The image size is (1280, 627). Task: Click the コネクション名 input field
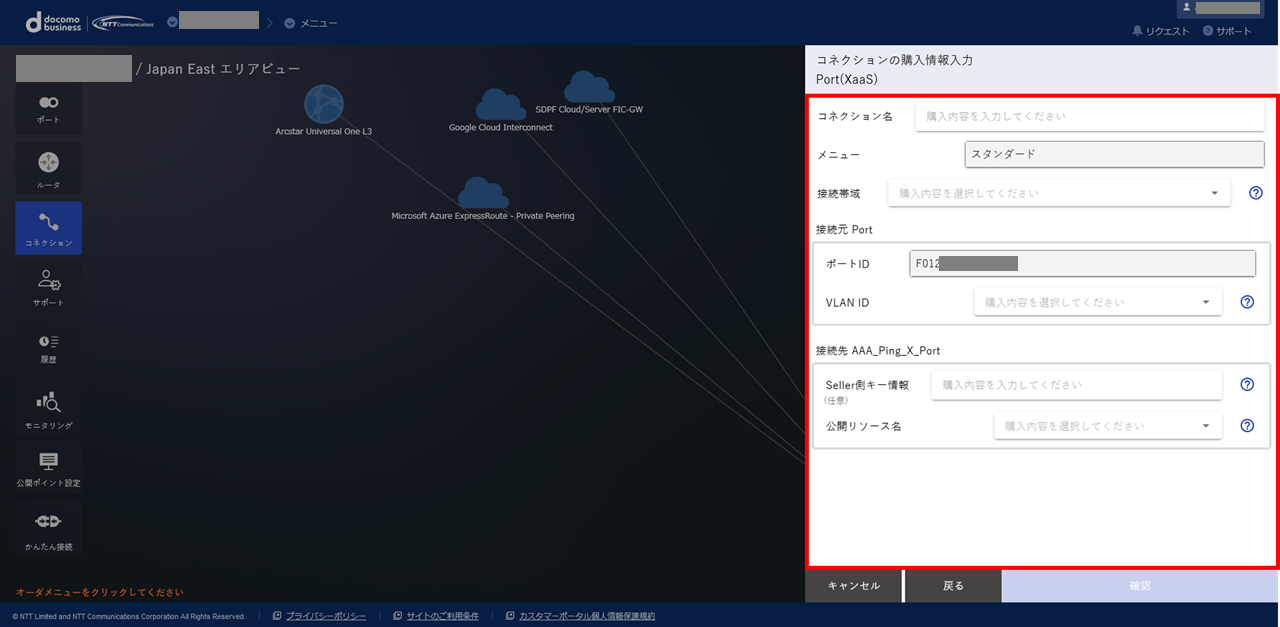click(x=1089, y=116)
